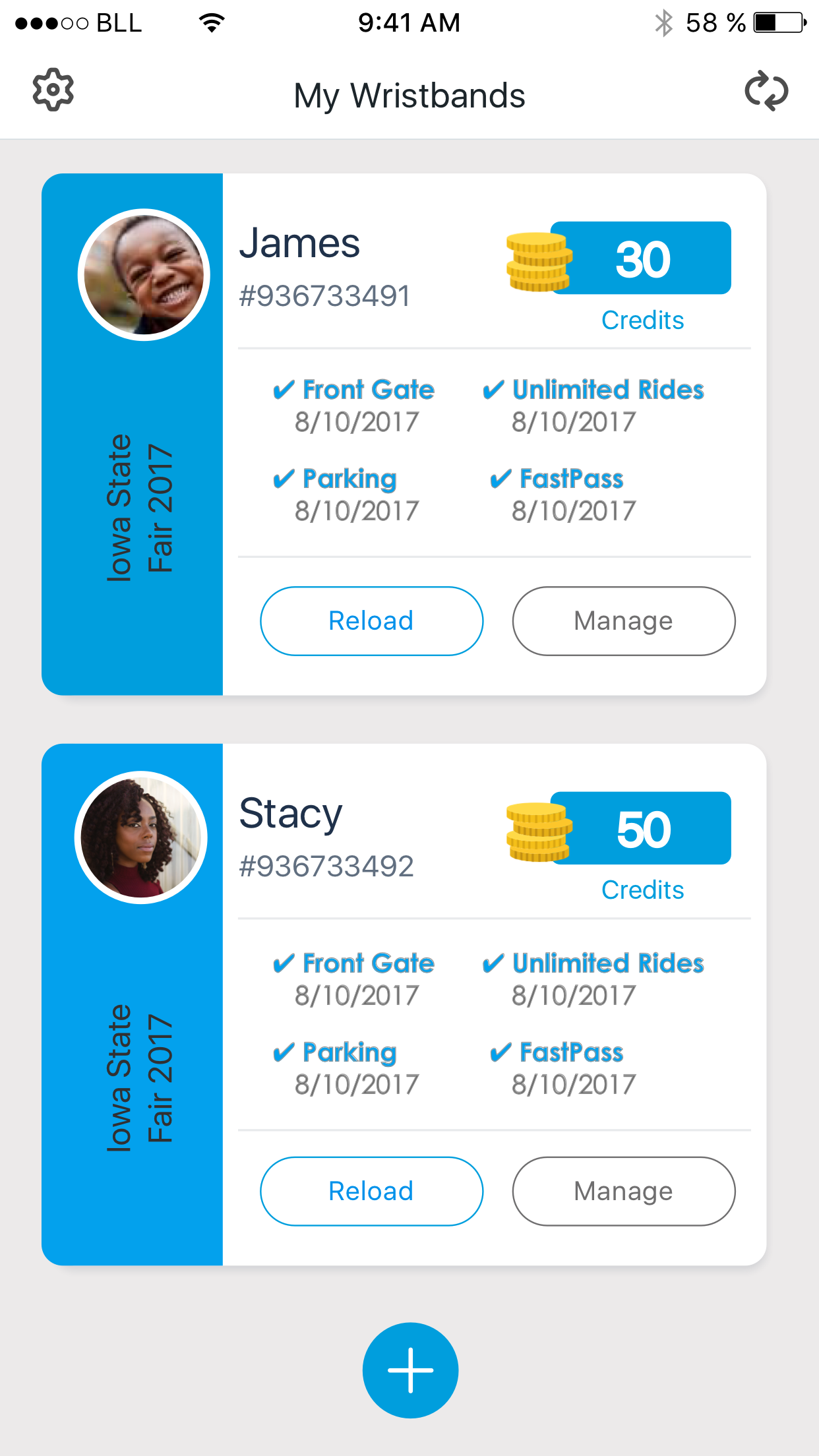
Task: Tap Stacy's Parking checkmark
Action: [284, 1052]
